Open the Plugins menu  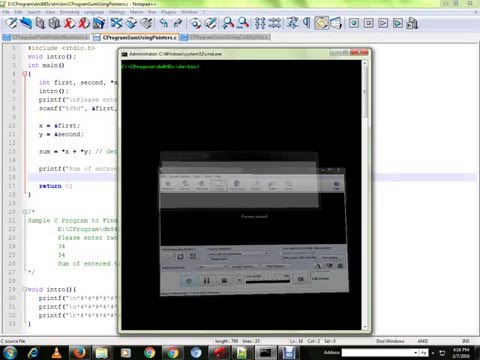tap(168, 12)
